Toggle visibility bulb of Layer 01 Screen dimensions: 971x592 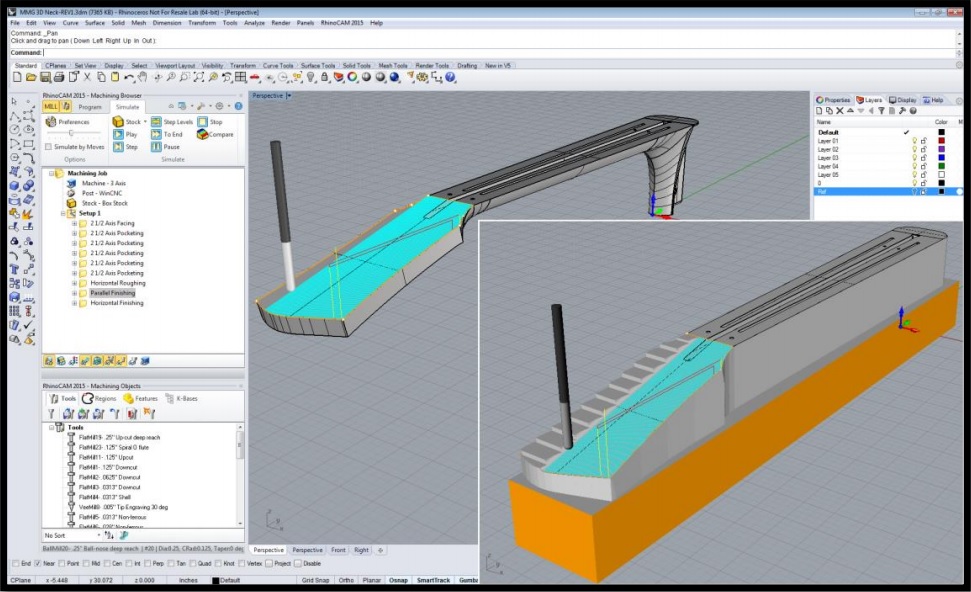coord(914,141)
